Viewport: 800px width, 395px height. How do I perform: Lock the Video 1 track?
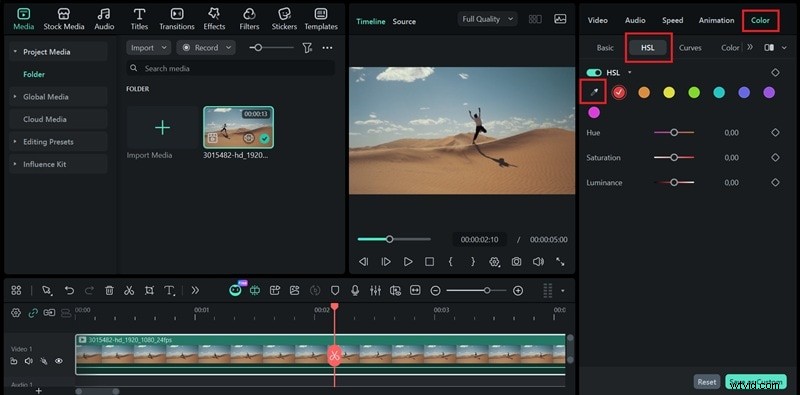[x=14, y=361]
